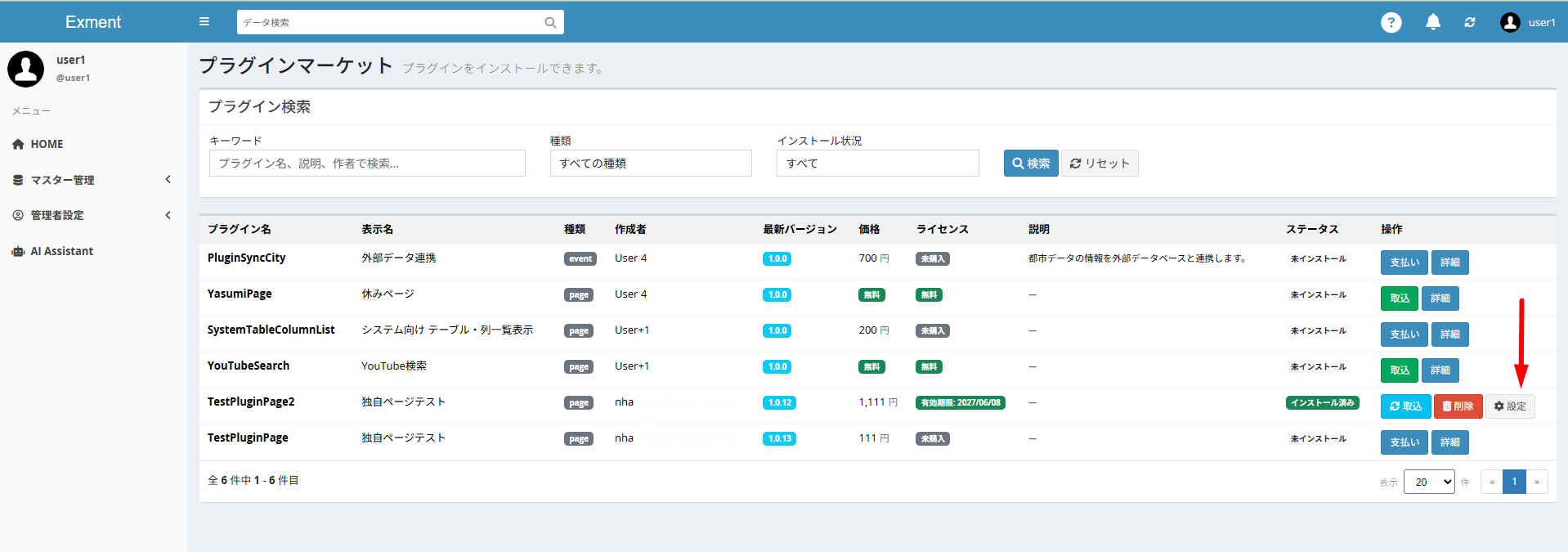Click the Exment logo title

(x=93, y=22)
